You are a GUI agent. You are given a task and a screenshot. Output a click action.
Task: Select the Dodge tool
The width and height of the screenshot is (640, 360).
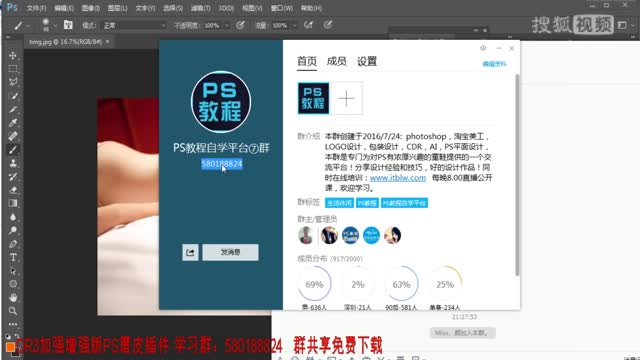click(x=13, y=230)
